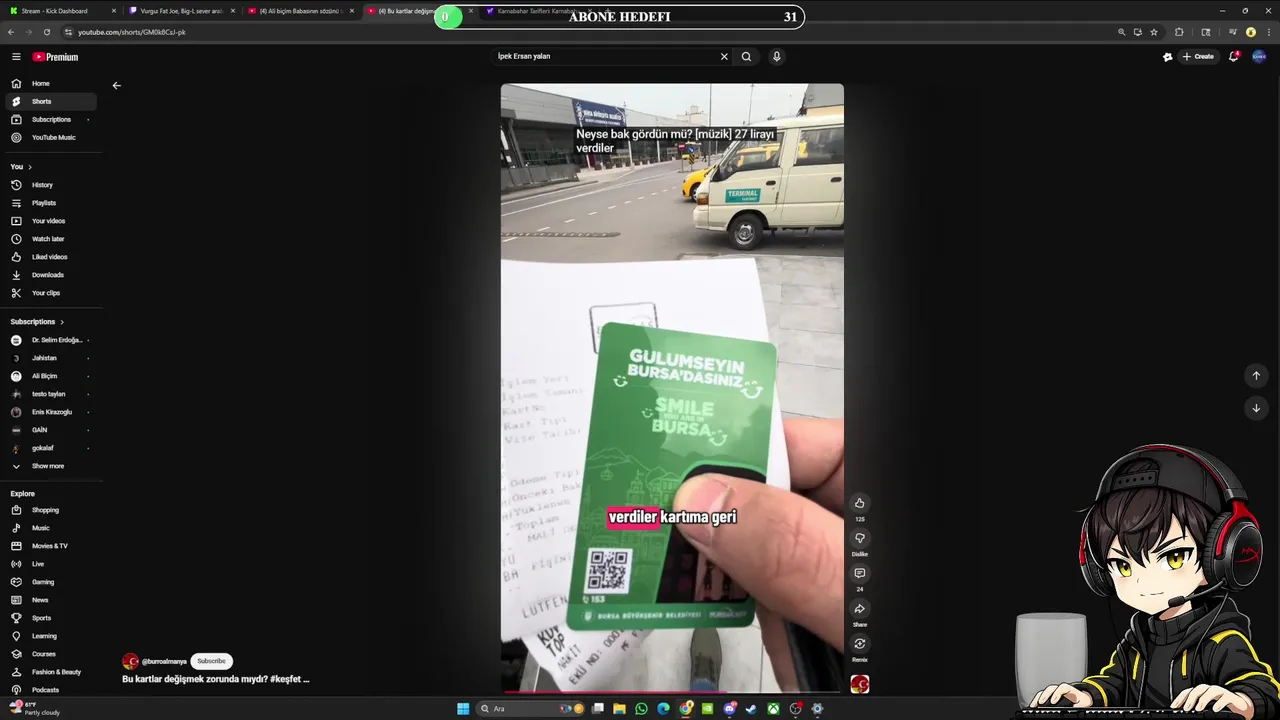
Task: Click the Create button
Action: pos(1198,57)
